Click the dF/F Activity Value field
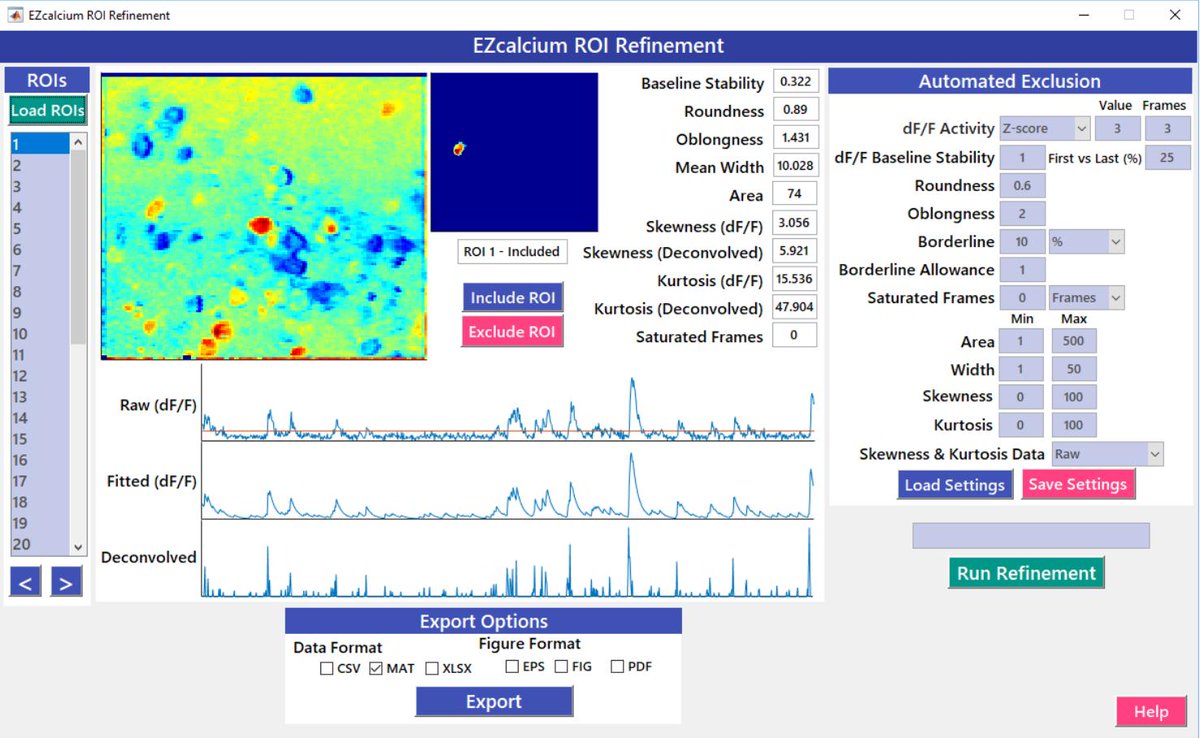The image size is (1200, 738). tap(1116, 128)
